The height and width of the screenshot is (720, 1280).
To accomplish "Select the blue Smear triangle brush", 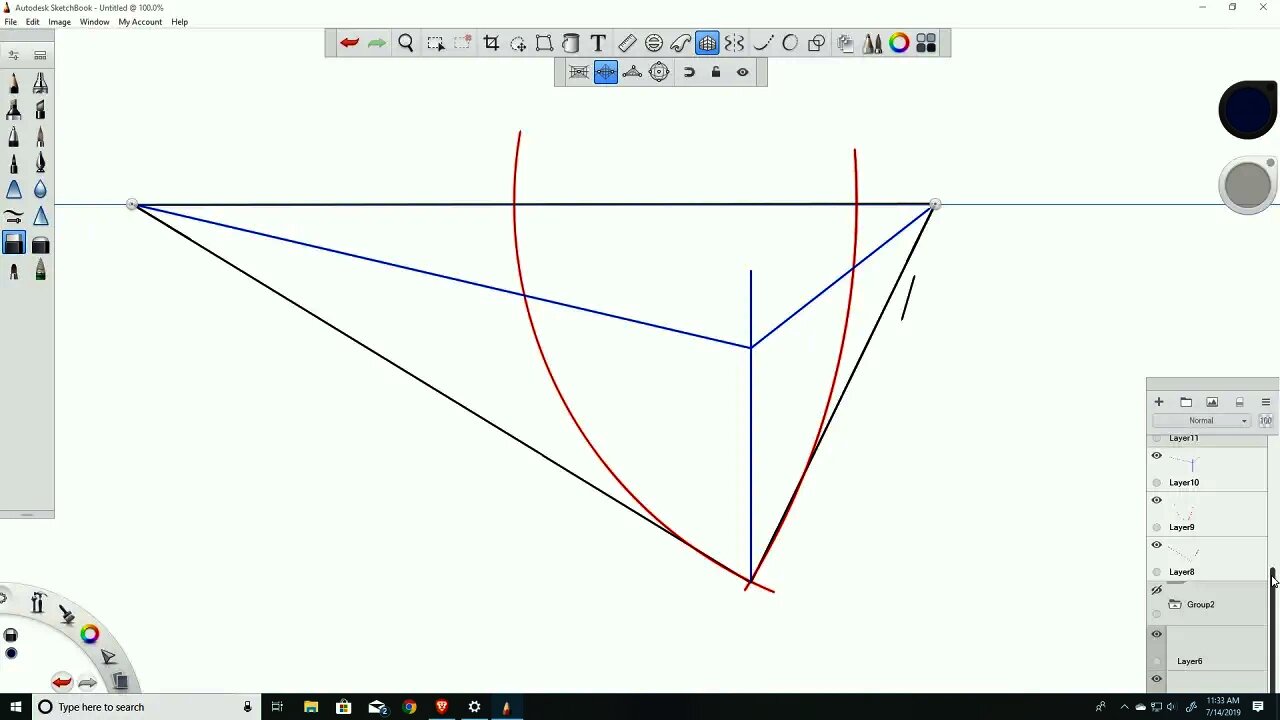I will [14, 190].
